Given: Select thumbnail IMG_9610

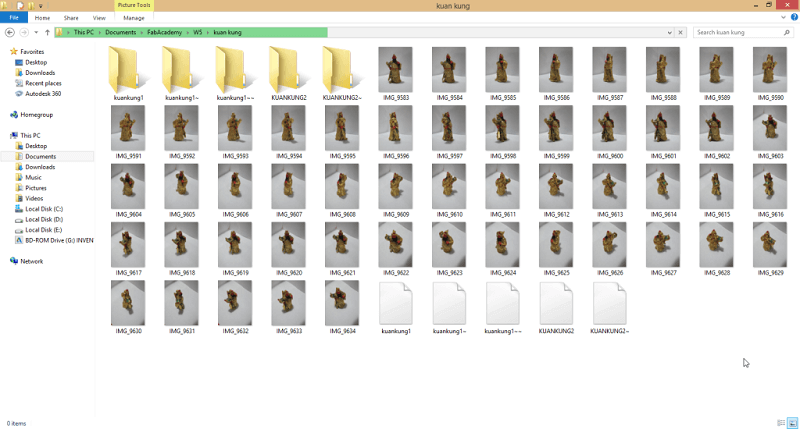Looking at the screenshot, I should [x=449, y=191].
